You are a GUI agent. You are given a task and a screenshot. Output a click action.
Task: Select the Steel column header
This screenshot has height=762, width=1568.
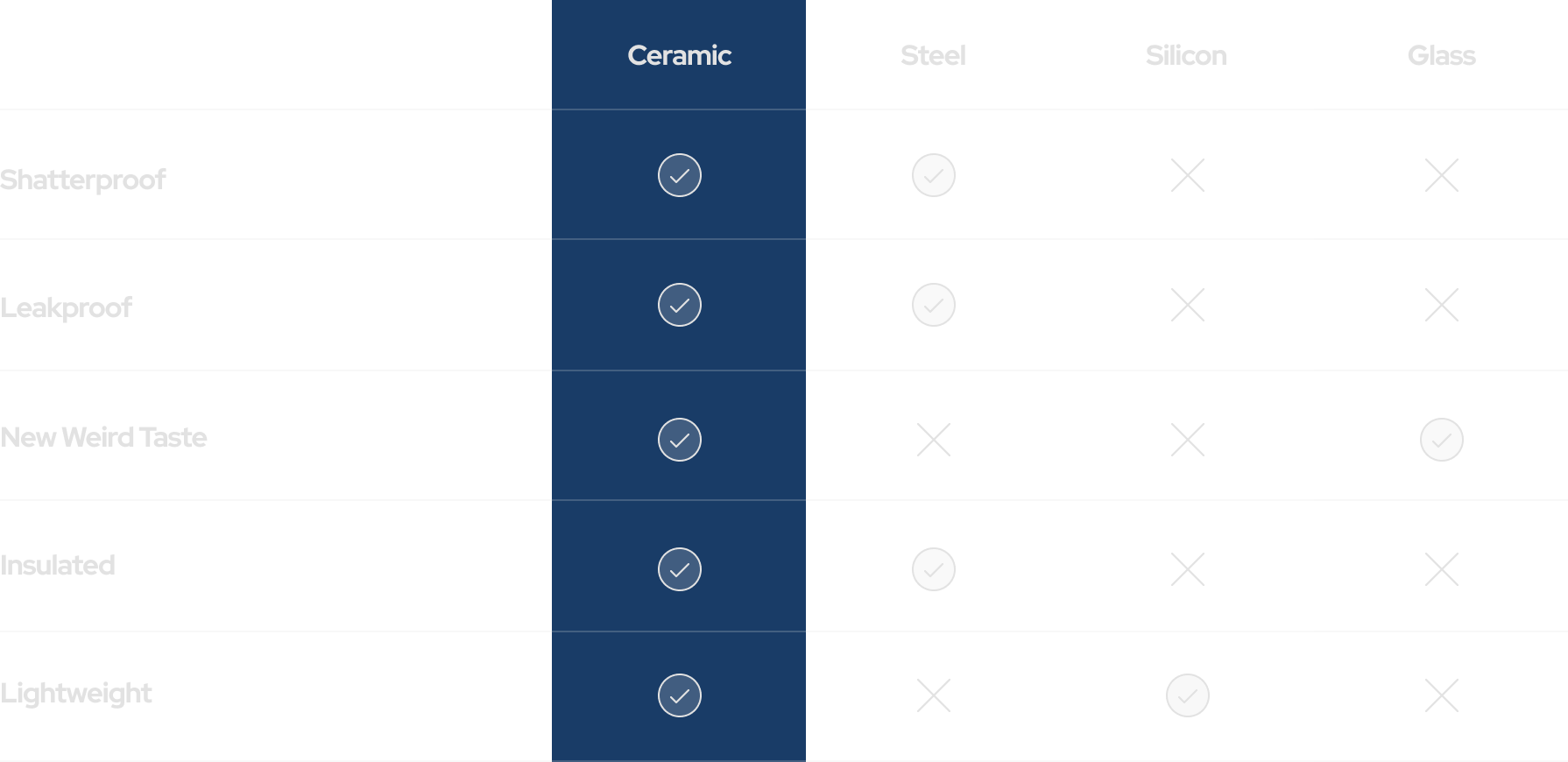point(933,55)
